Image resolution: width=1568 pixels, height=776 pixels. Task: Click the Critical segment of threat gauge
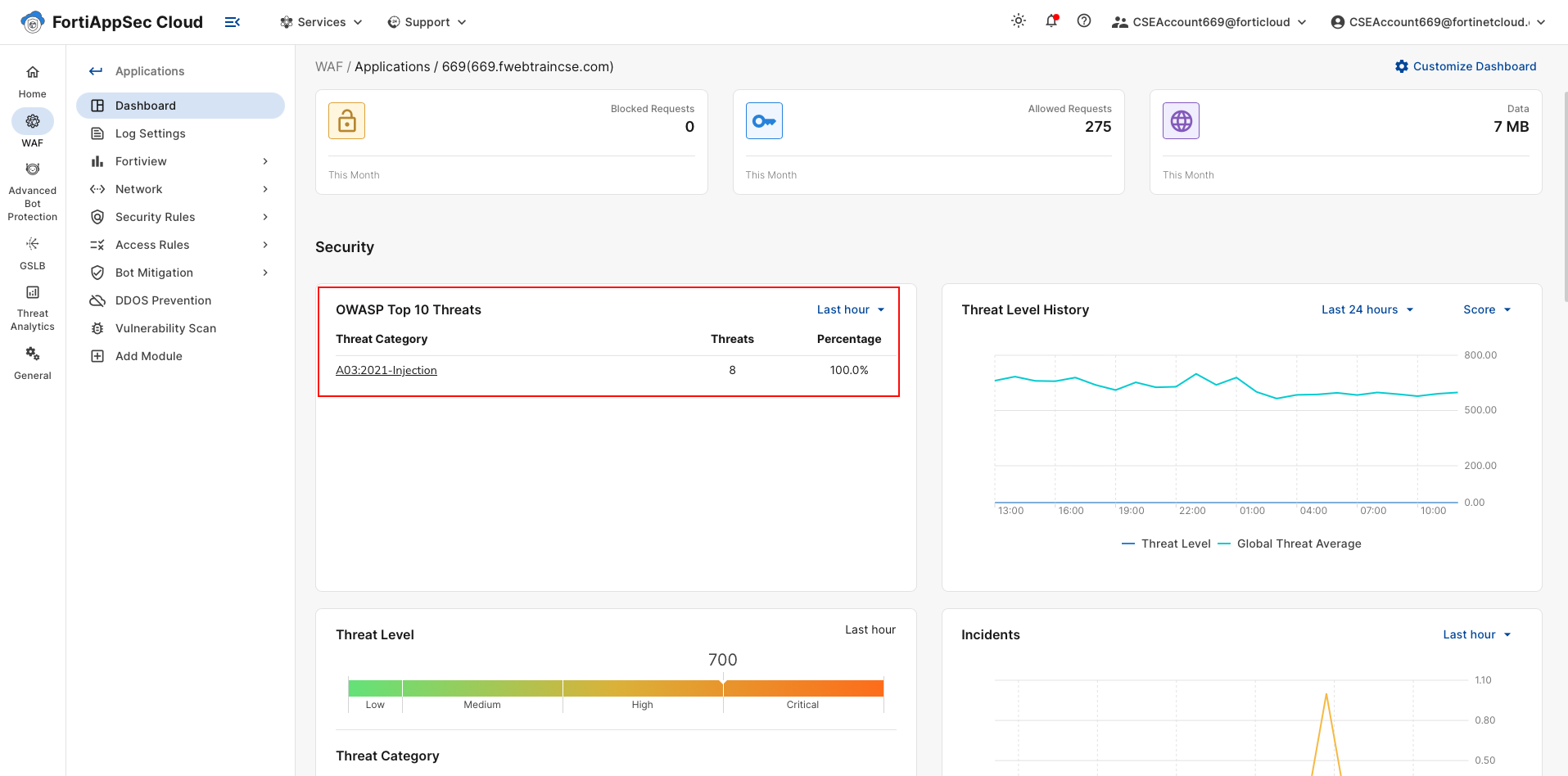click(x=803, y=688)
